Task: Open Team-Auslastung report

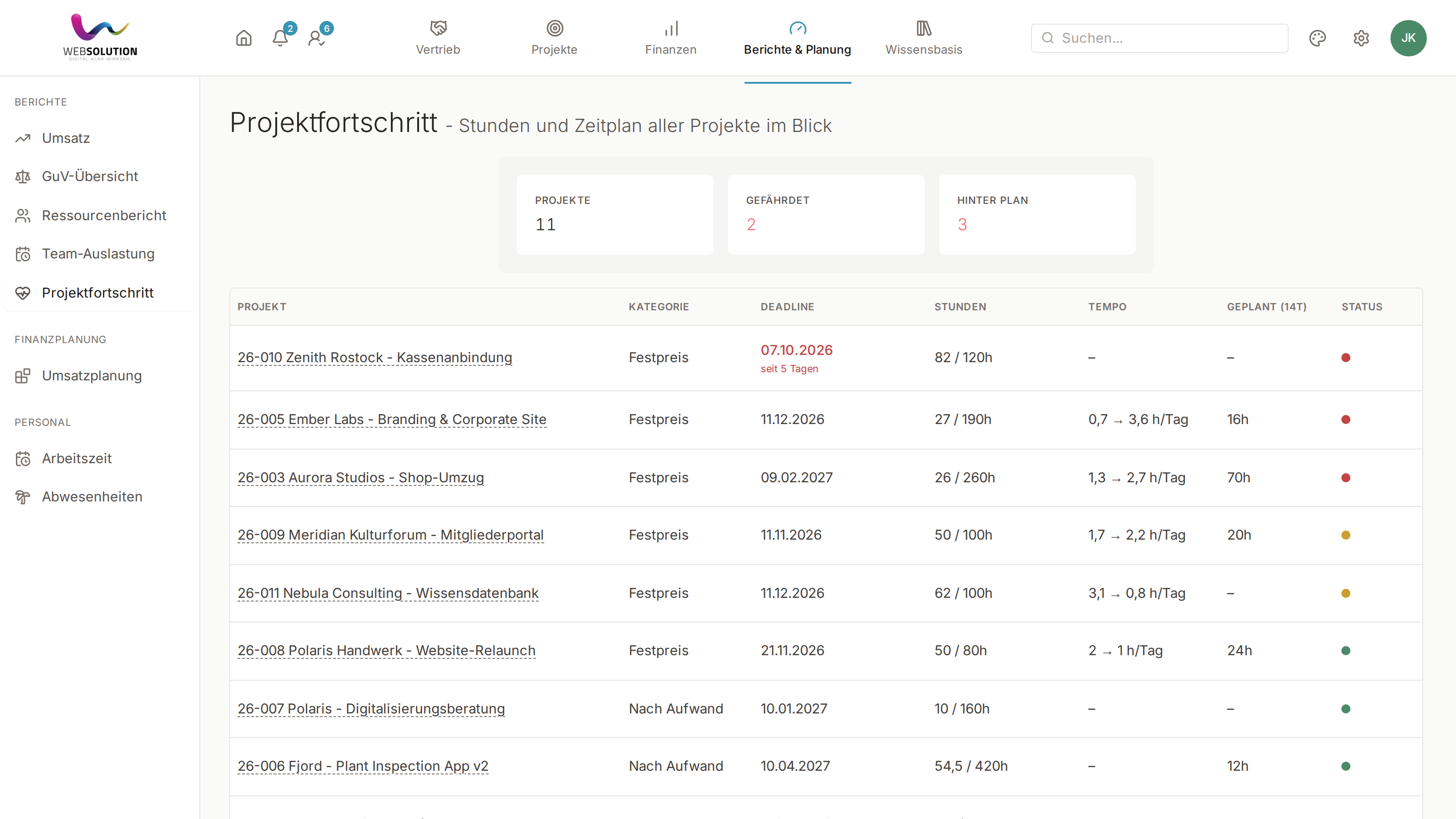Action: point(100,254)
